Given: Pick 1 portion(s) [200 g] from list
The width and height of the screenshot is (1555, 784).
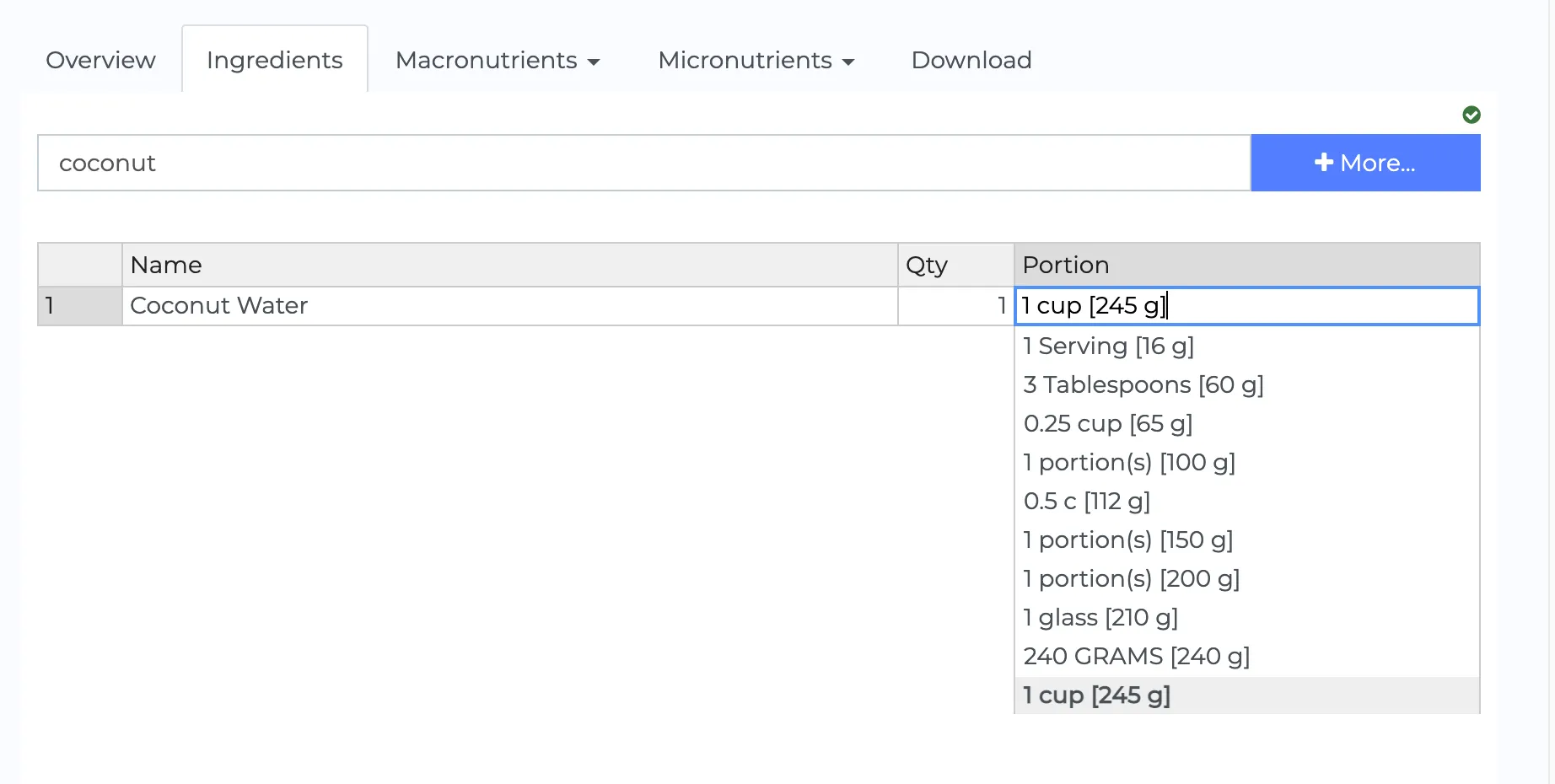Looking at the screenshot, I should click(x=1131, y=578).
